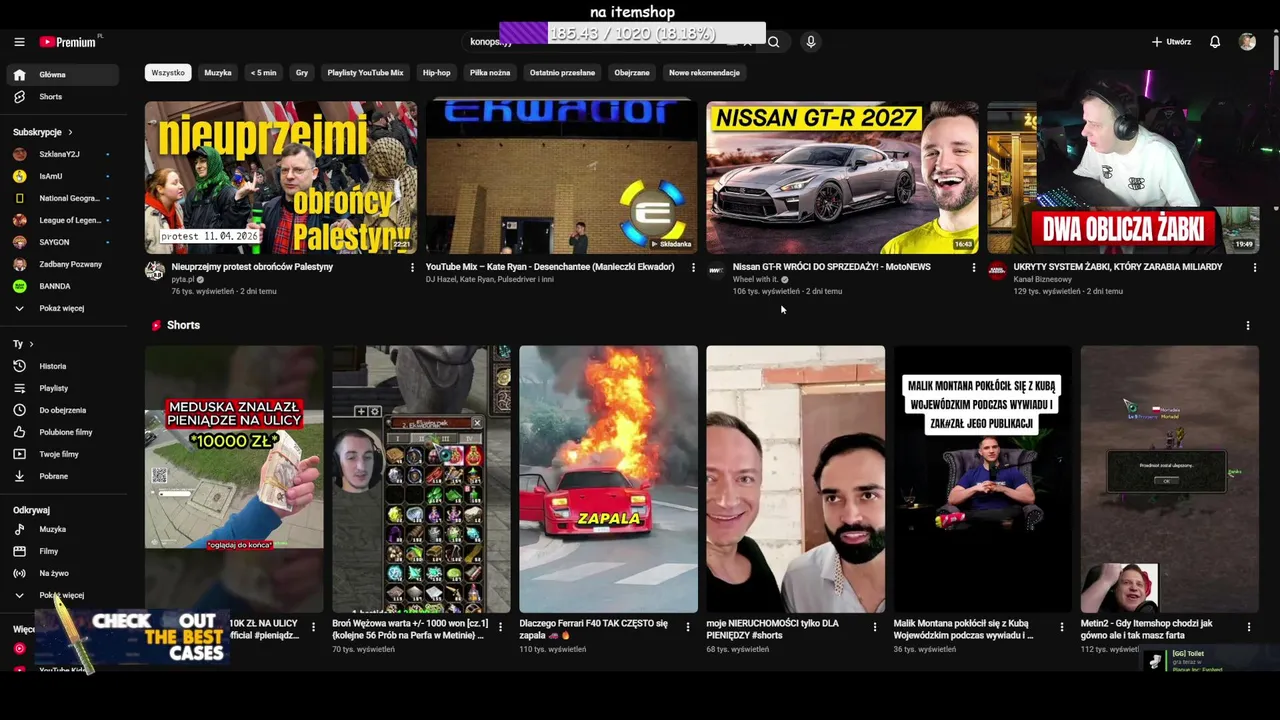Open pyta.pl channel link
1280x720 pixels.
[183, 280]
